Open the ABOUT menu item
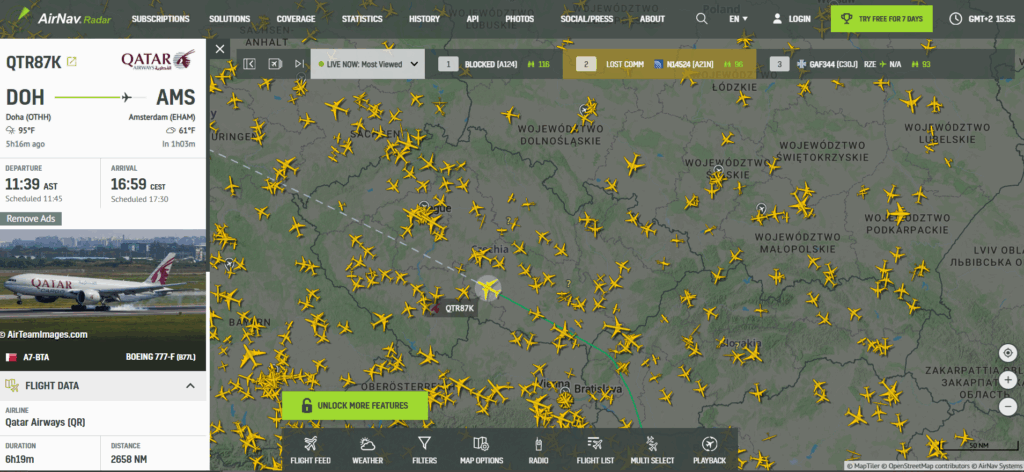 [652, 19]
